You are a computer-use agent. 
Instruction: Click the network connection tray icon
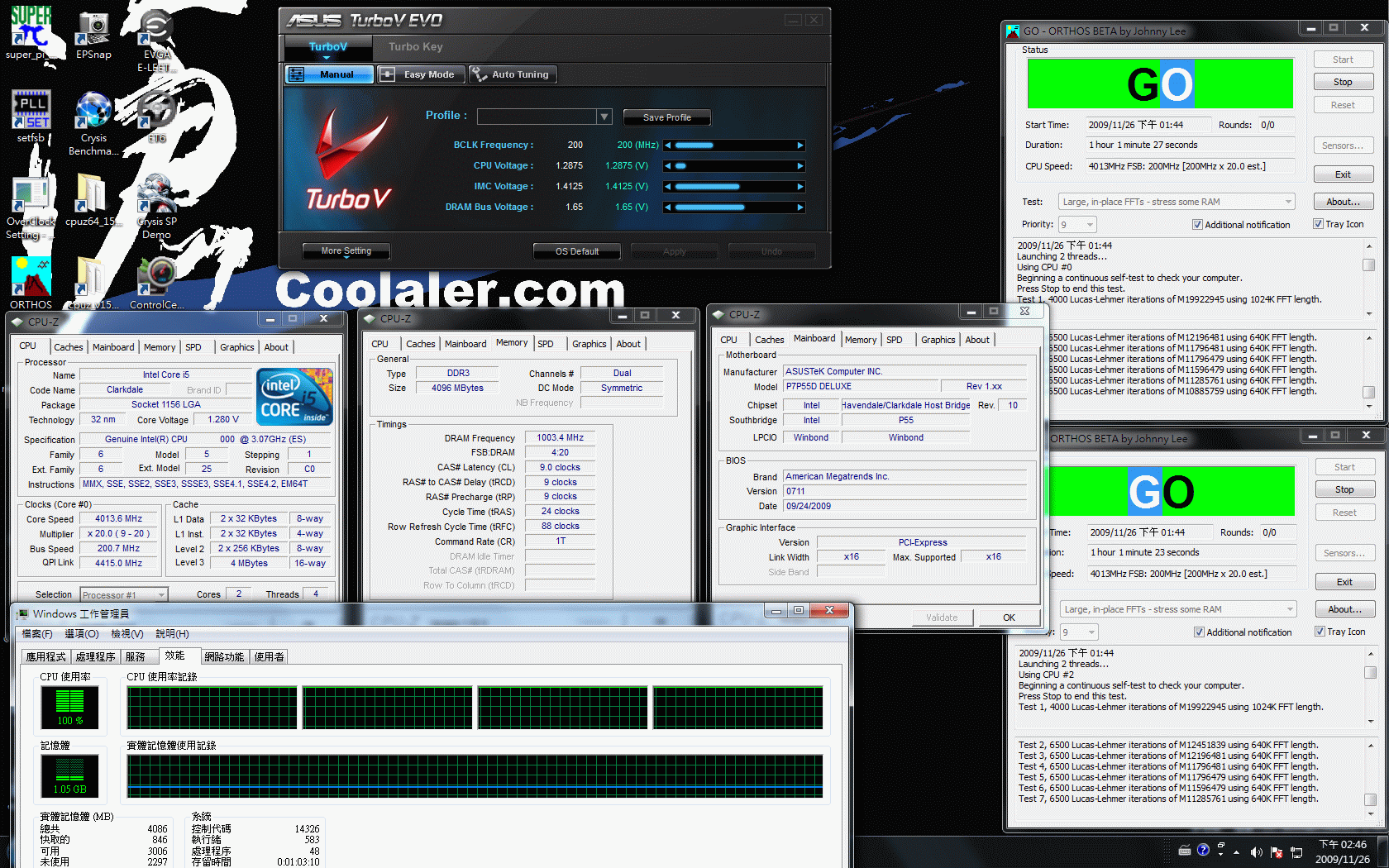pyautogui.click(x=1296, y=851)
